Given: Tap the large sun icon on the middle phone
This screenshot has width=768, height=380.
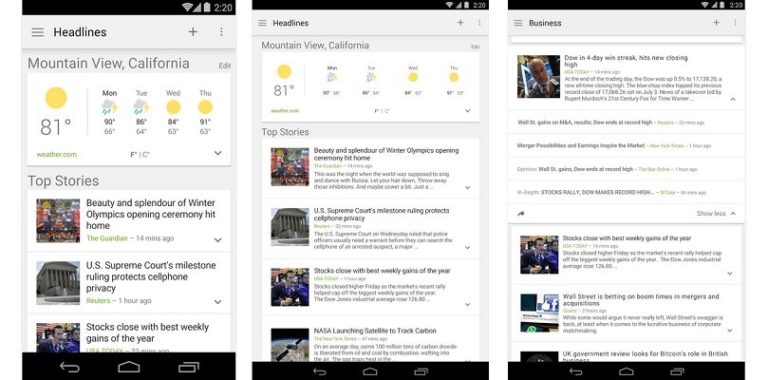Looking at the screenshot, I should coord(284,71).
